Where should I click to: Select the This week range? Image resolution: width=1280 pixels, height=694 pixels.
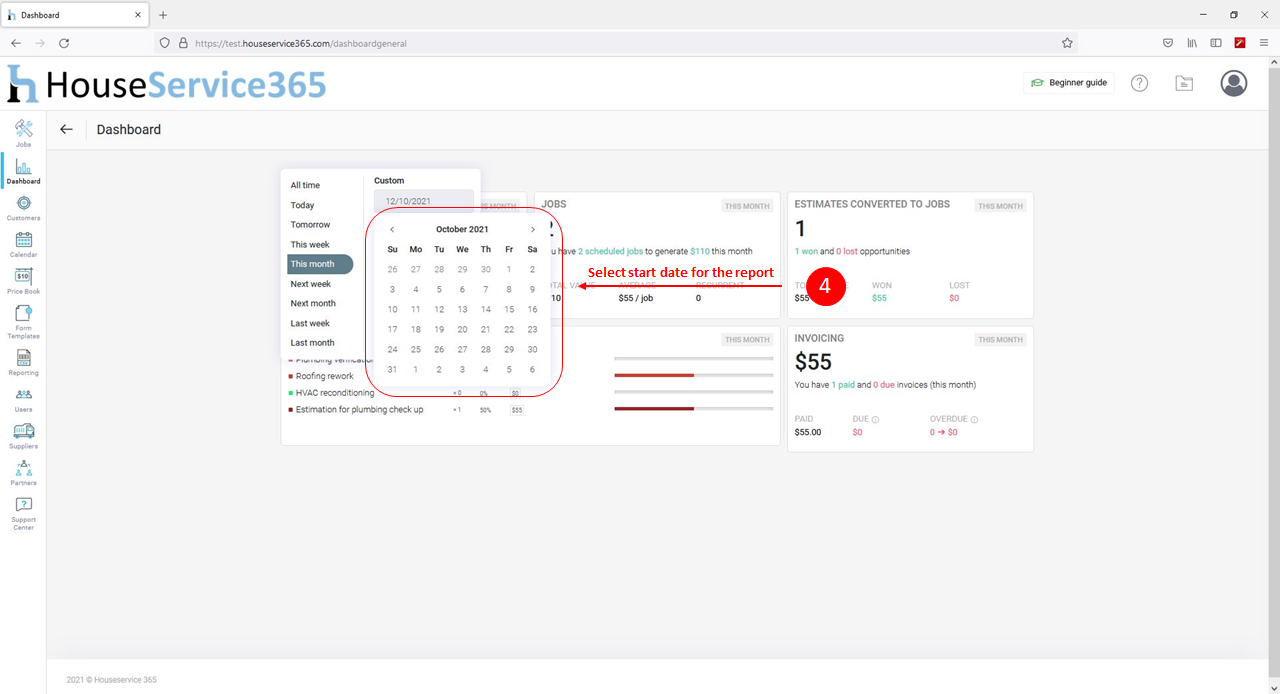[x=310, y=245]
